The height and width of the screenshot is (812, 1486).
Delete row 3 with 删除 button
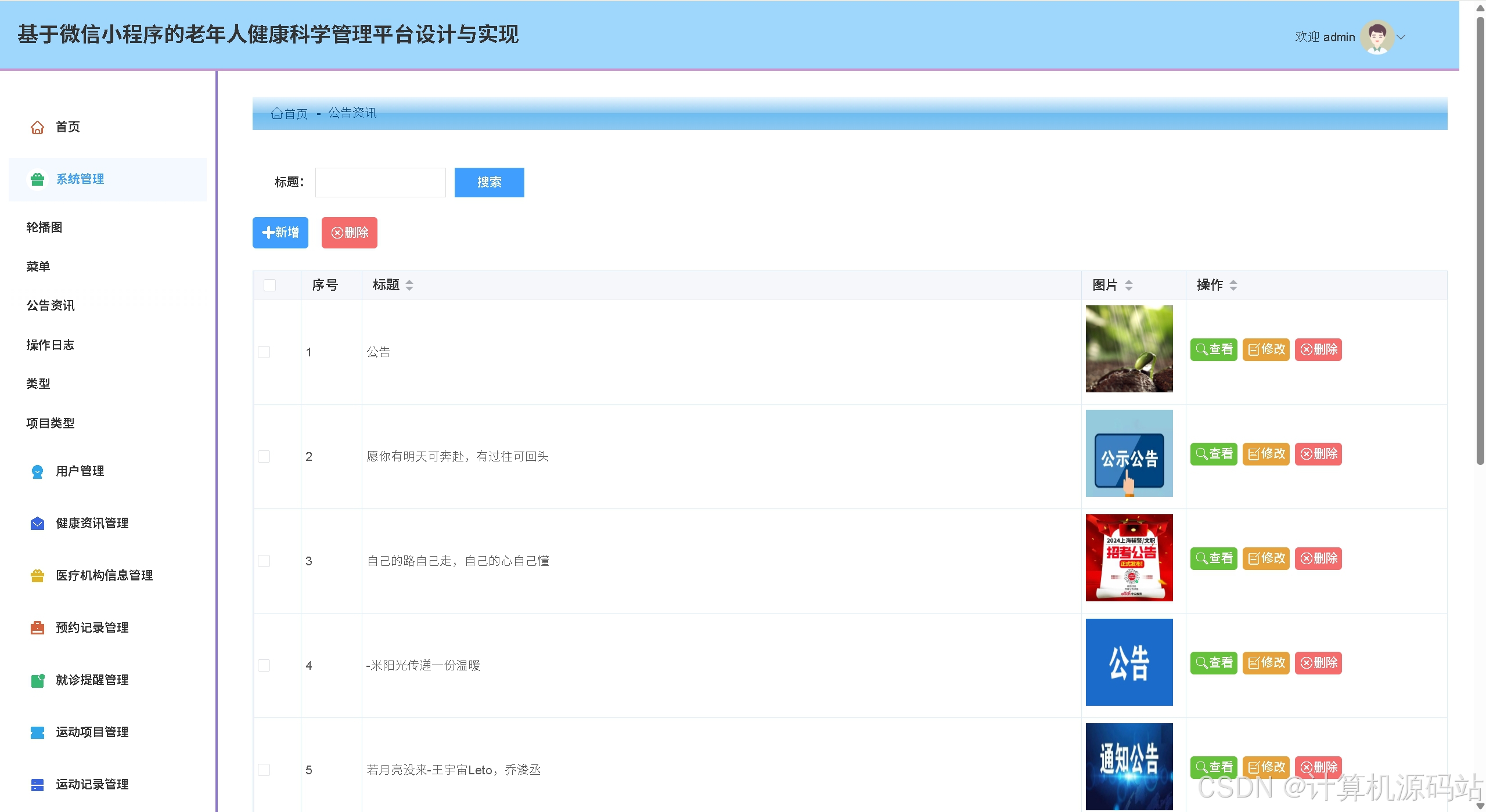pos(1318,558)
